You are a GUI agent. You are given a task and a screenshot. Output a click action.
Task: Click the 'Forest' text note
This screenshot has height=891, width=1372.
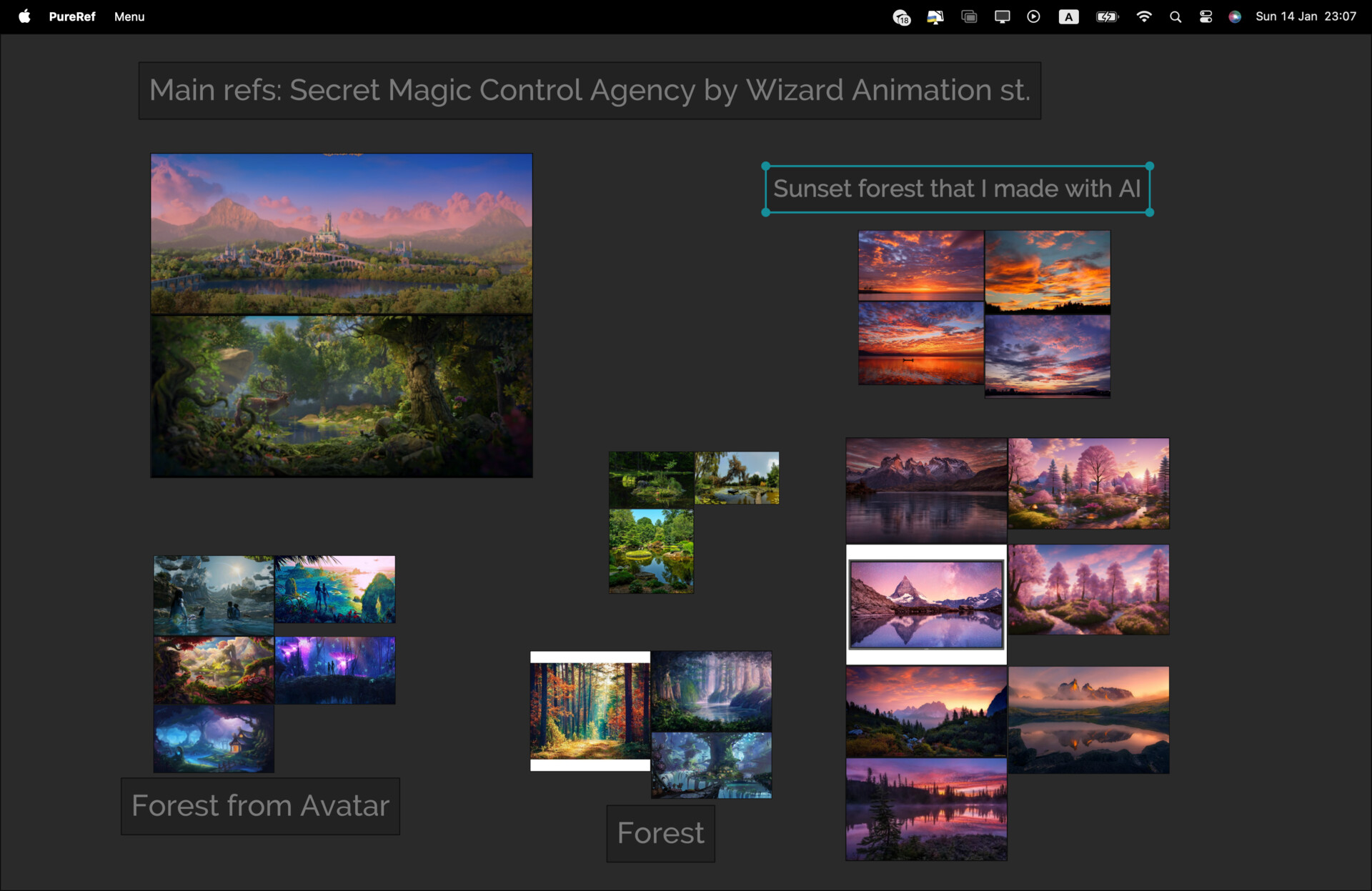coord(660,833)
